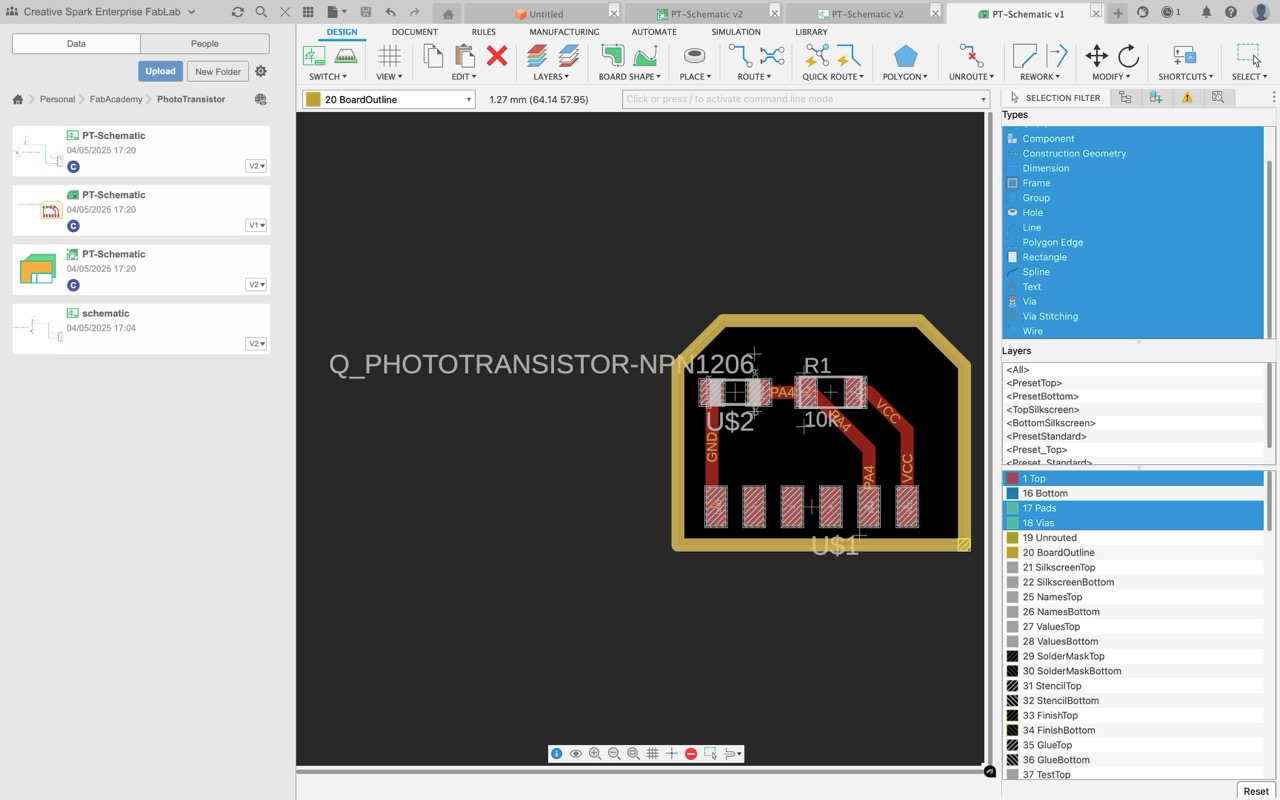
Task: Toggle visibility of layer 18 Vias
Action: [1133, 523]
